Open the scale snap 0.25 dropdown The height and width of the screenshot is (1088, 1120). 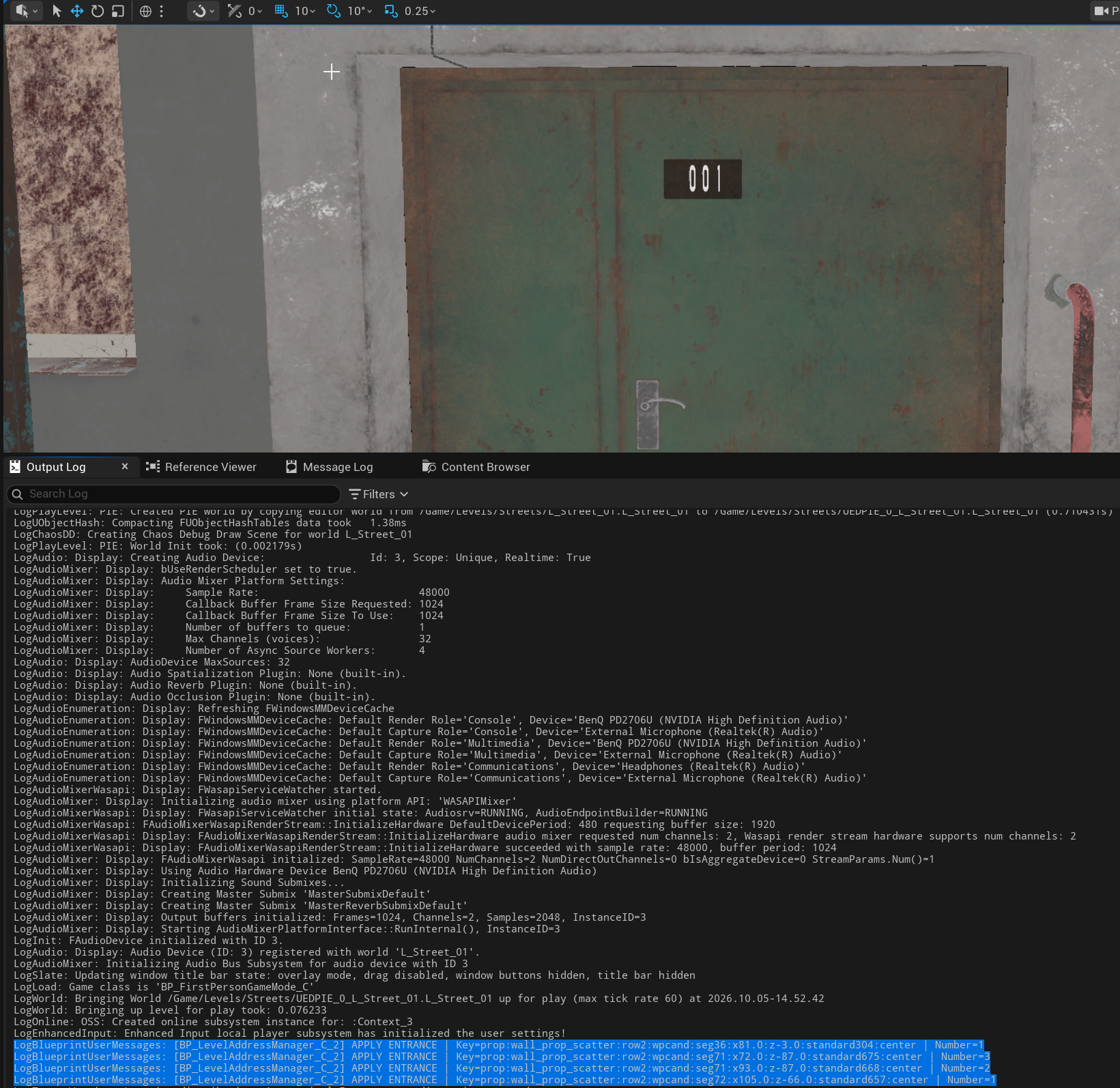pyautogui.click(x=420, y=11)
